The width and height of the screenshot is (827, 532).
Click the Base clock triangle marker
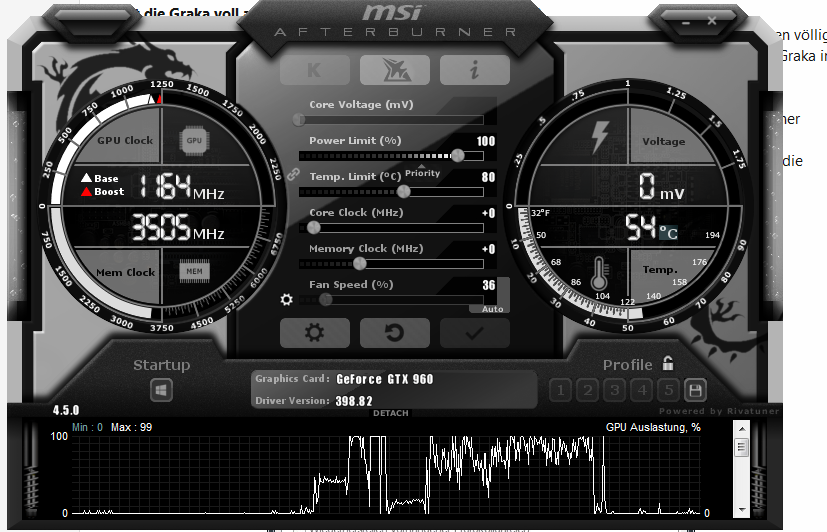(x=86, y=178)
